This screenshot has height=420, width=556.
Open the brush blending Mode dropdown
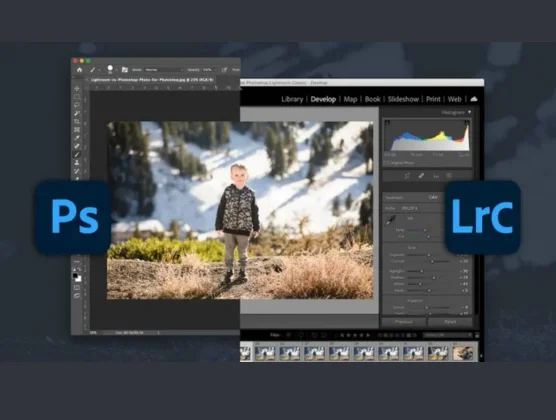pyautogui.click(x=165, y=70)
